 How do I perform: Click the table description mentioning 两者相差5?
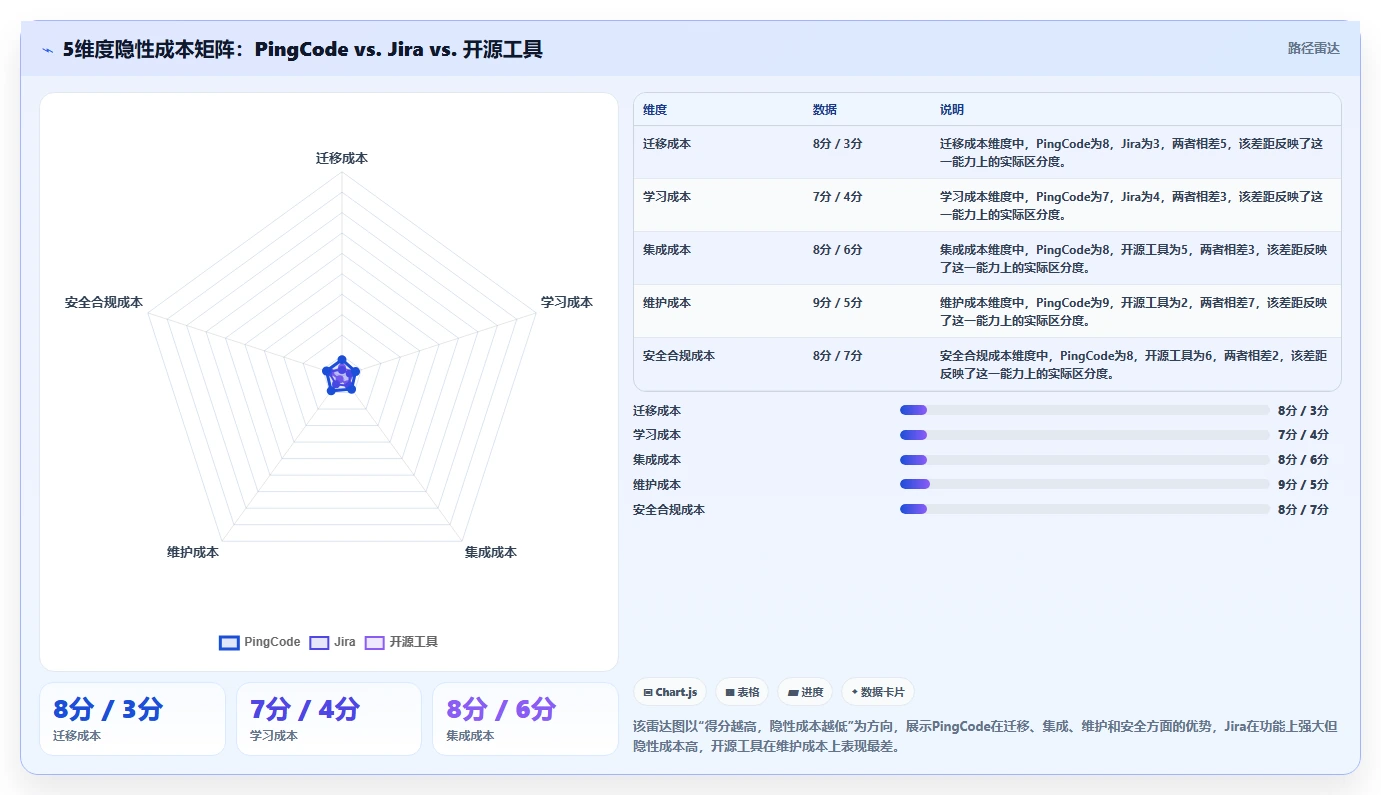pyautogui.click(x=1133, y=152)
